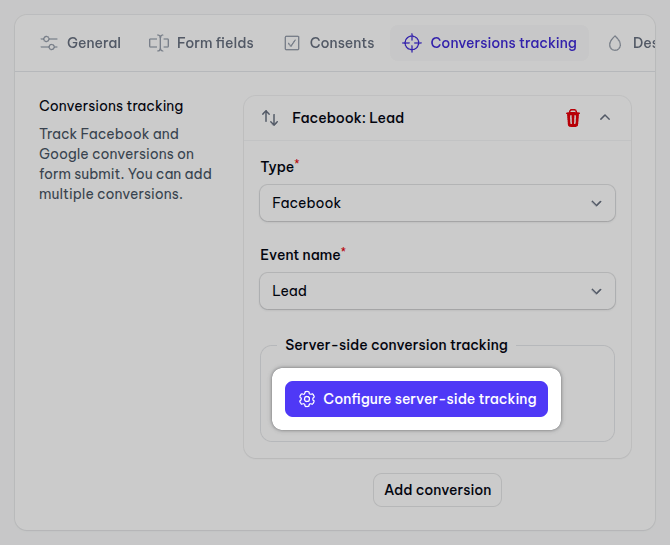The width and height of the screenshot is (670, 545).
Task: Switch to the Form fields tab
Action: pyautogui.click(x=201, y=43)
